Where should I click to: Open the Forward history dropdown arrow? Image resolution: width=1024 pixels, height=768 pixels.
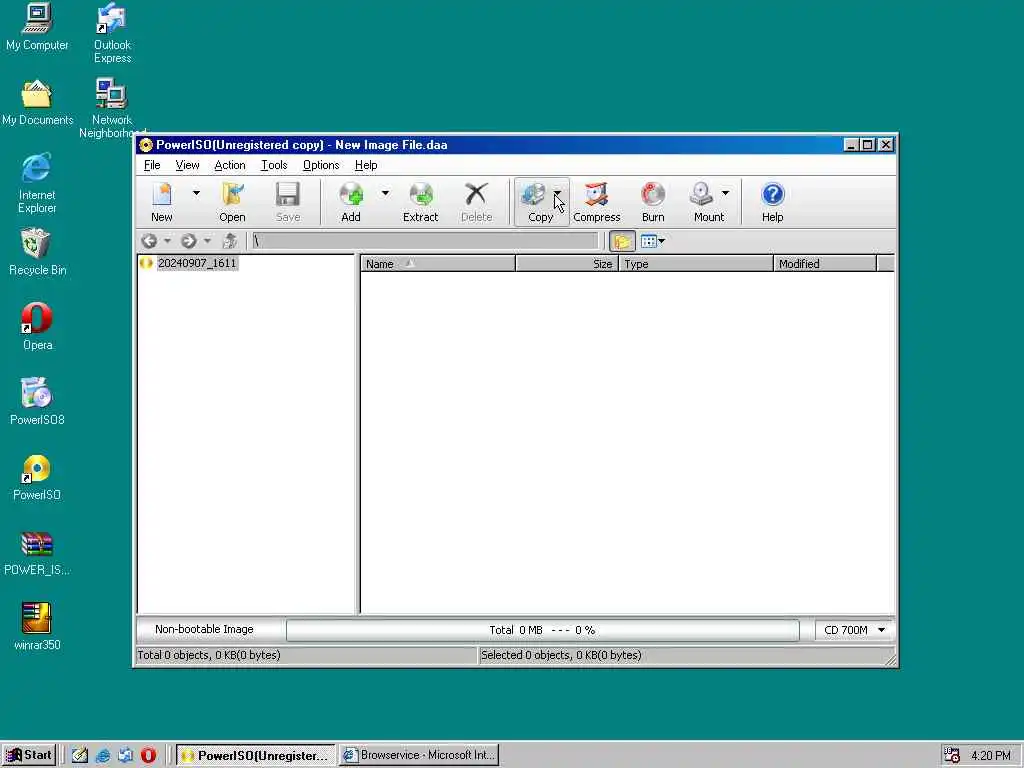207,241
